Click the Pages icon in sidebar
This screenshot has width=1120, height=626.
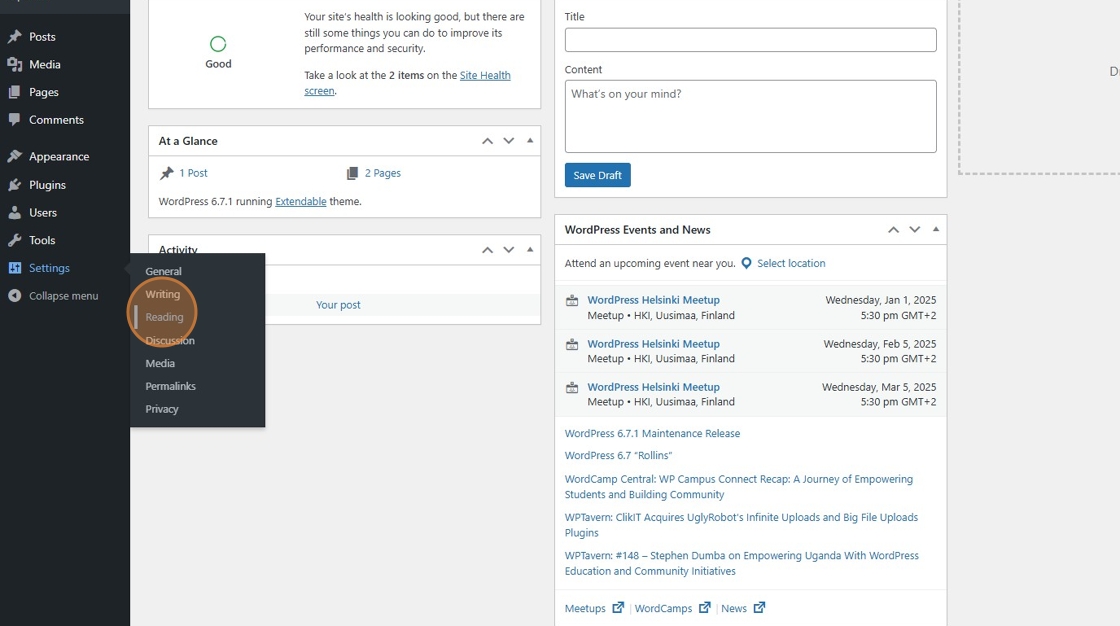click(14, 92)
